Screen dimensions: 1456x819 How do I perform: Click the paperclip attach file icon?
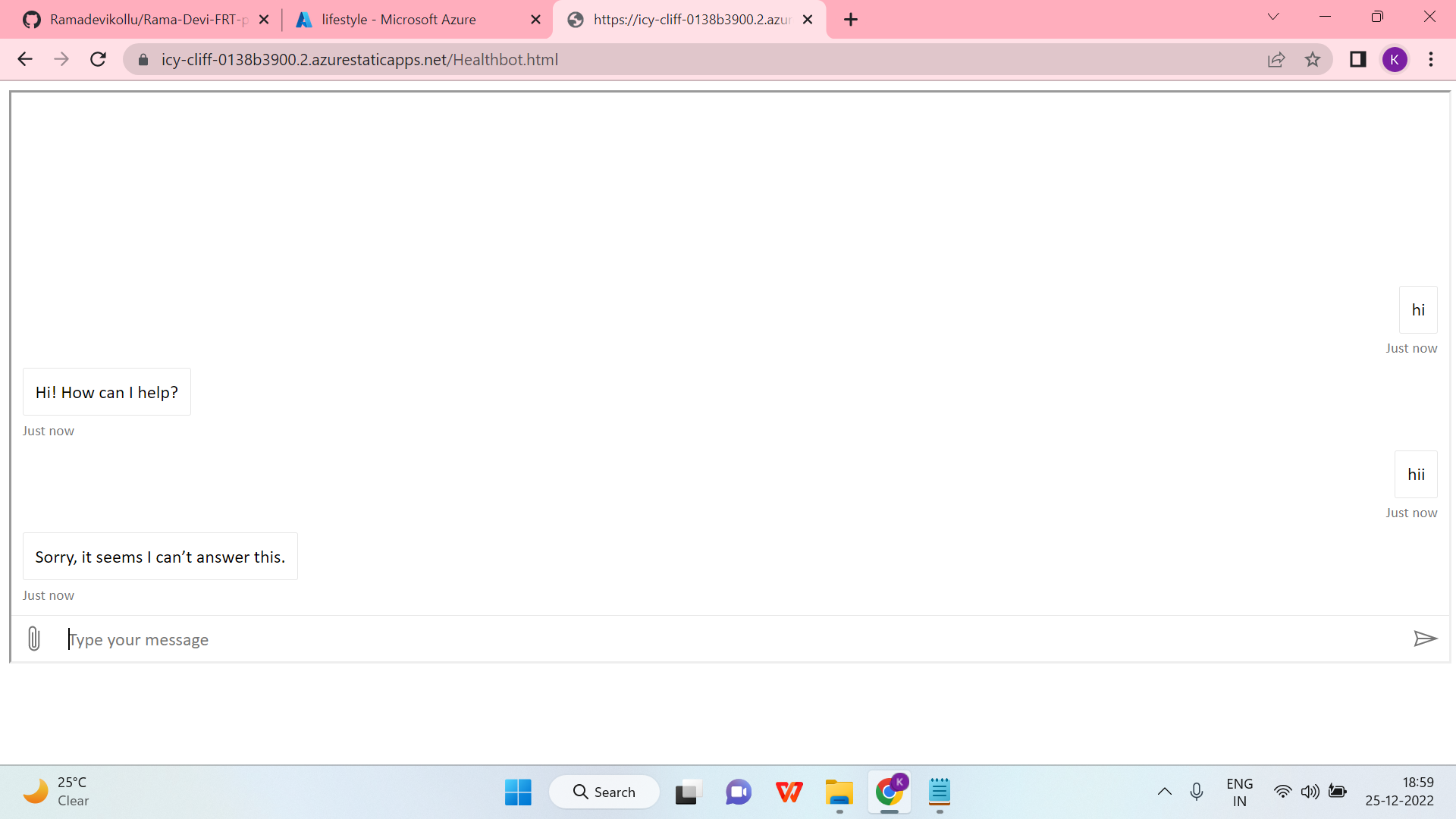click(34, 639)
